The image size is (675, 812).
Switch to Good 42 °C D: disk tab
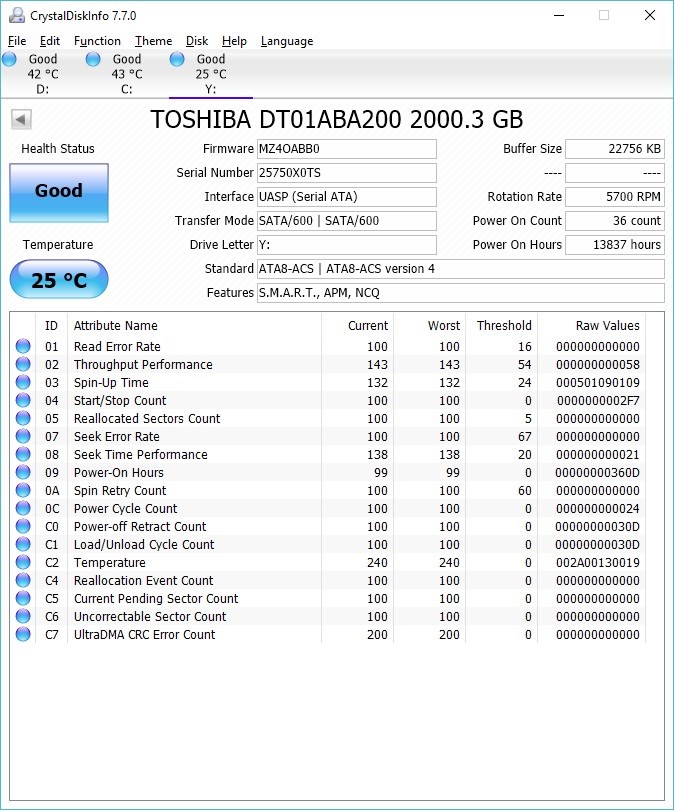coord(42,74)
